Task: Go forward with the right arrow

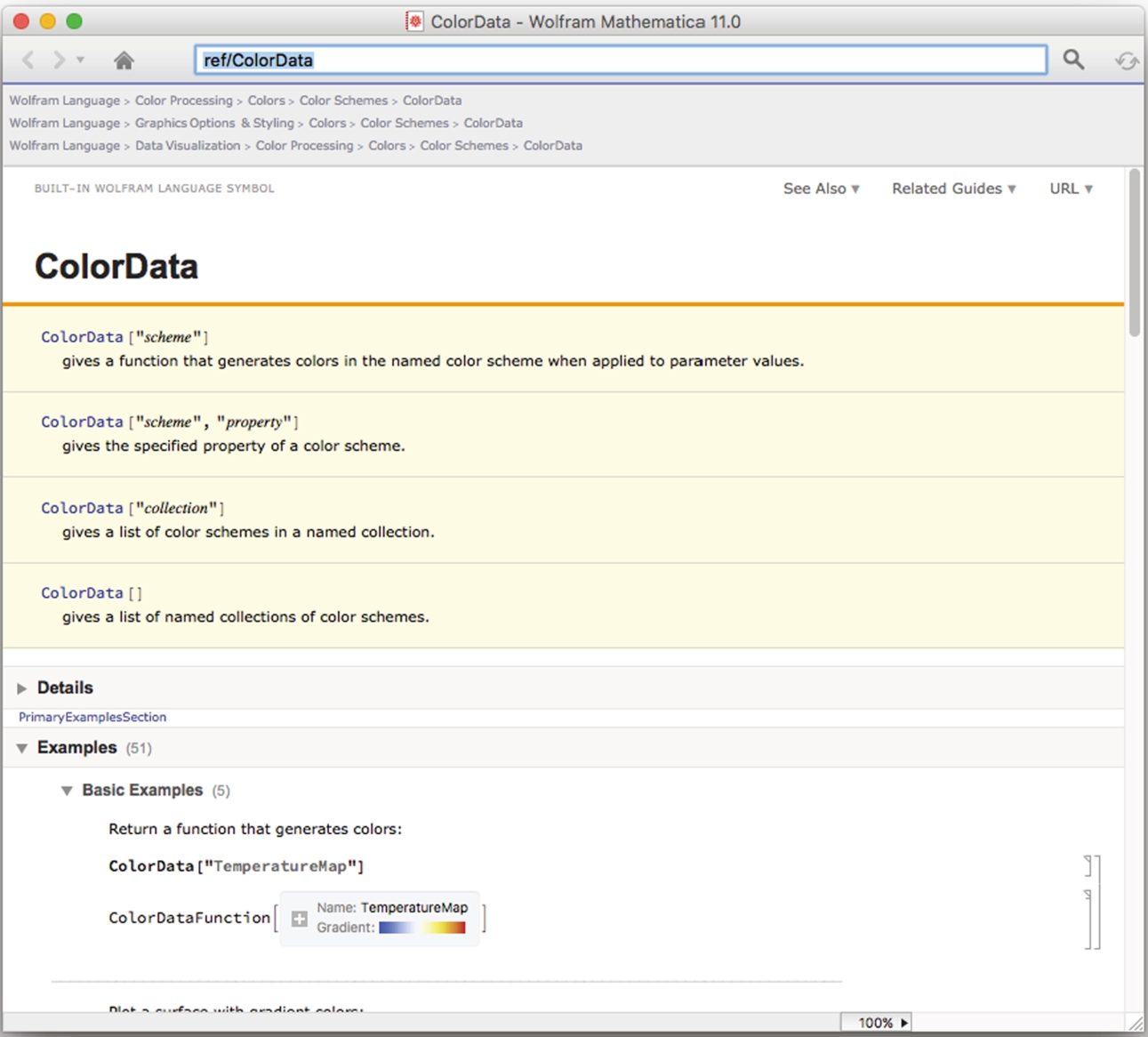Action: pyautogui.click(x=59, y=60)
